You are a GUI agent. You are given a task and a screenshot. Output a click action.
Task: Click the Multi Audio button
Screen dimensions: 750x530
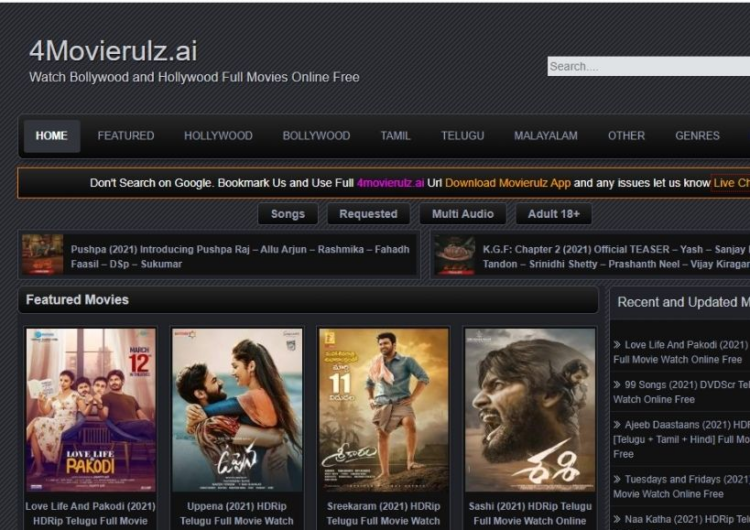tap(463, 214)
